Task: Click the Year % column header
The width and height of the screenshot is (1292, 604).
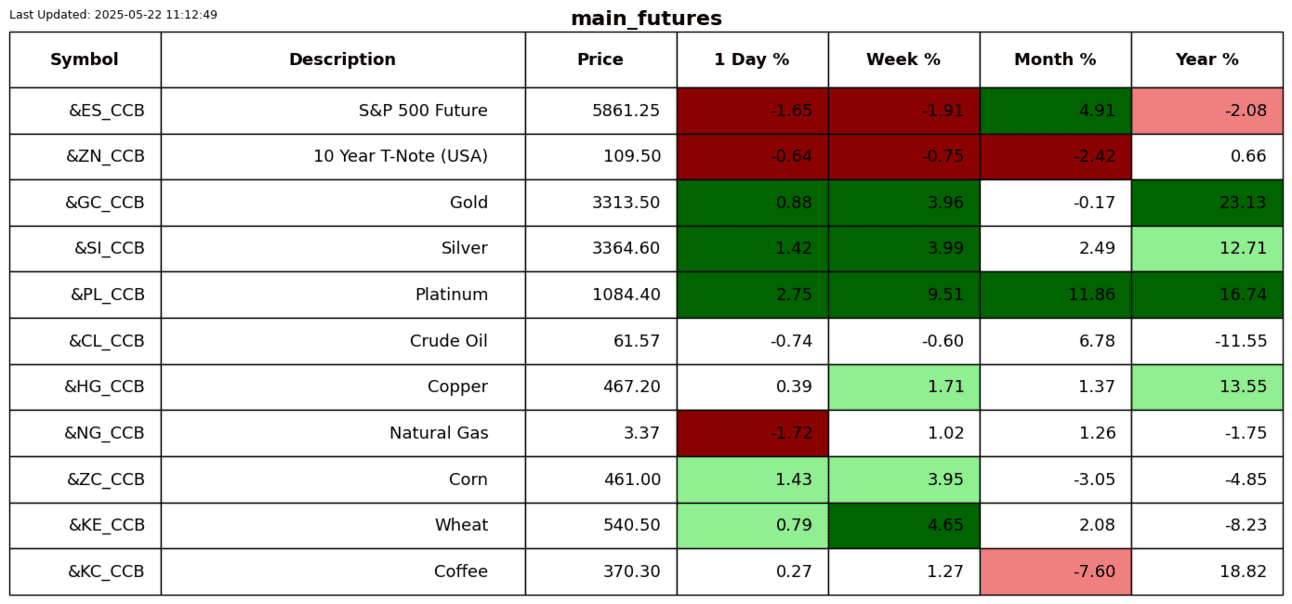Action: 1207,60
